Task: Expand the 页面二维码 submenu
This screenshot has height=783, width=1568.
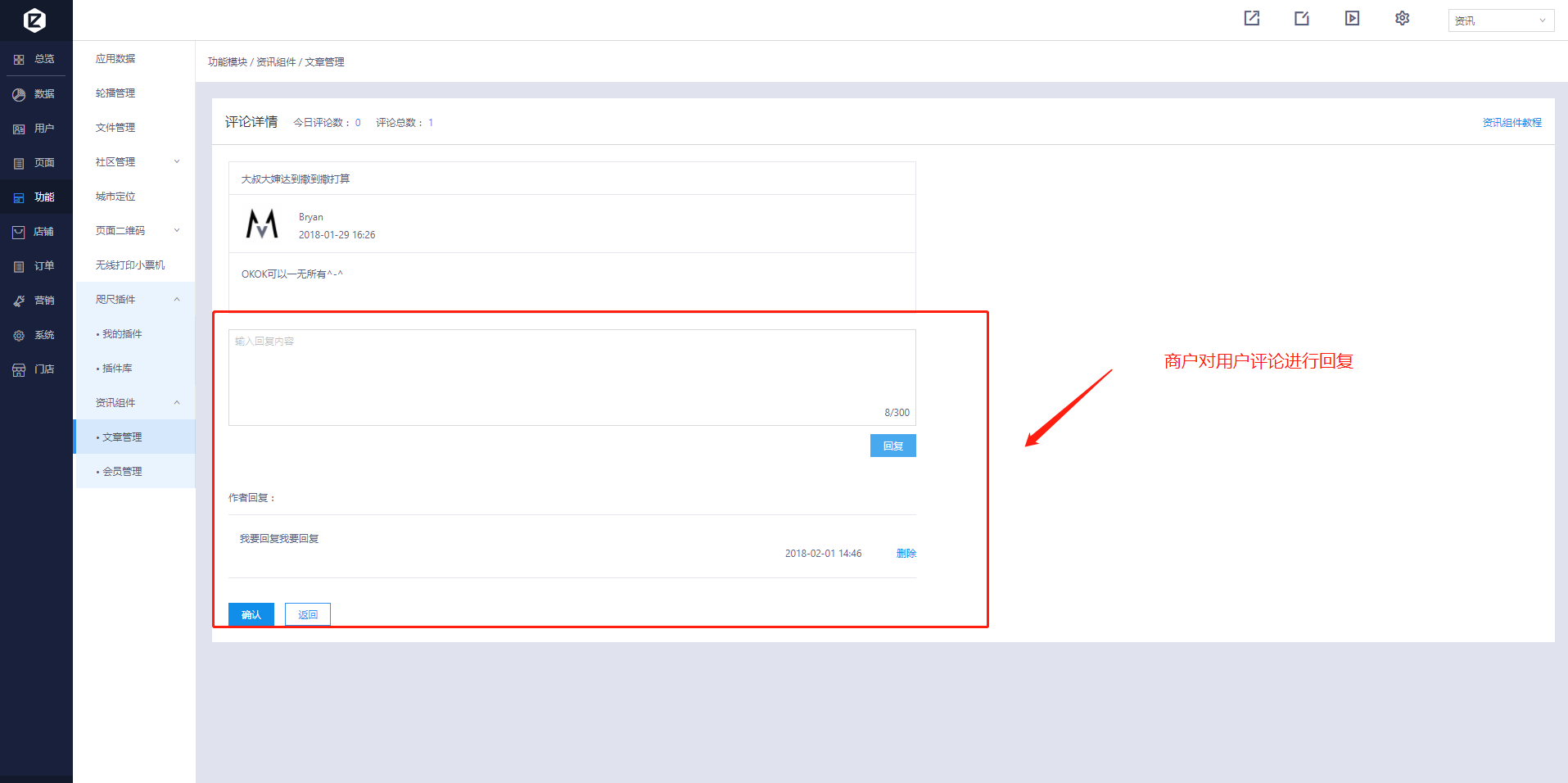Action: 135,231
